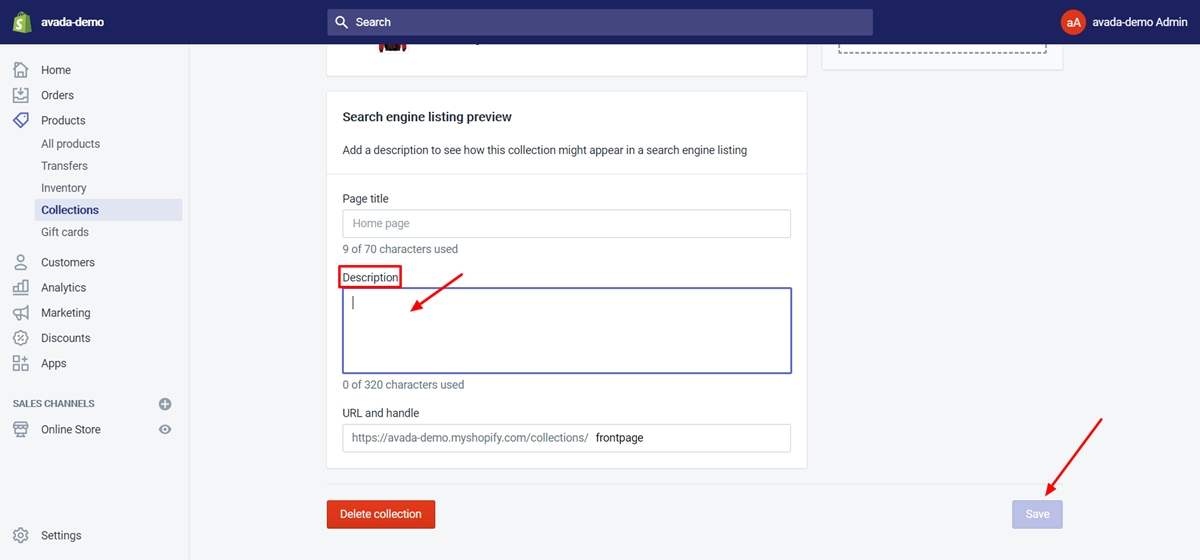Viewport: 1200px width, 560px height.
Task: Open Inventory submenu item
Action: [x=63, y=188]
